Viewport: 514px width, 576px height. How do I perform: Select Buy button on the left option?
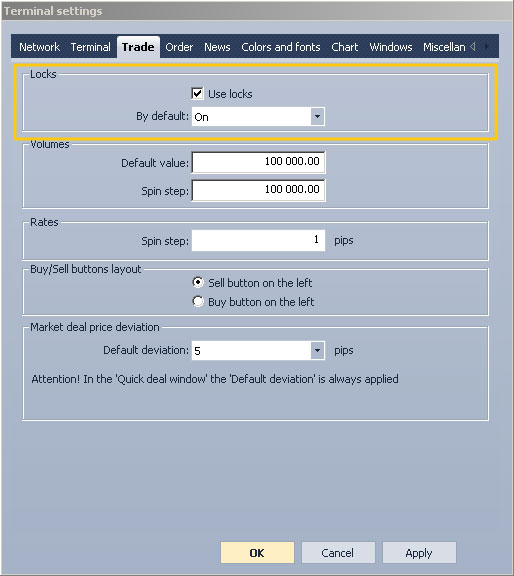click(x=198, y=302)
